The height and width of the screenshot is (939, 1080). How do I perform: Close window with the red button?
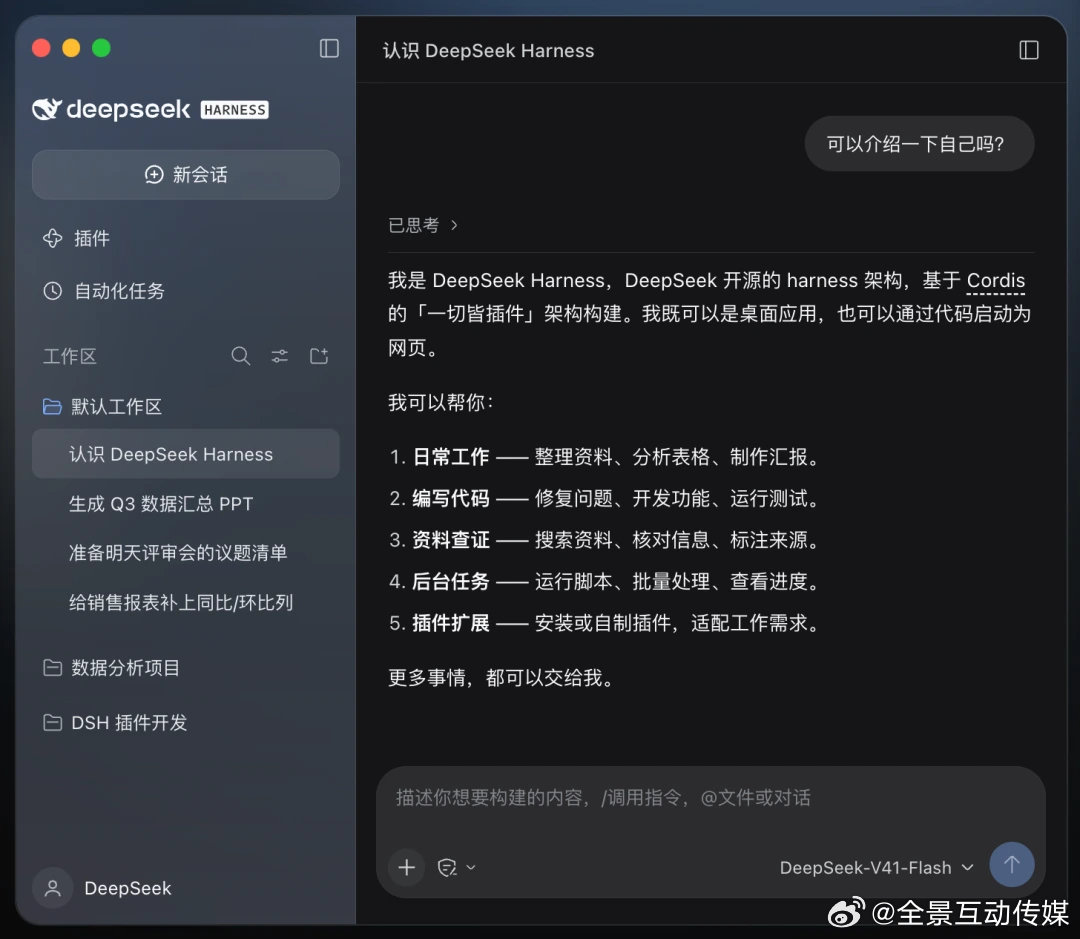[x=41, y=48]
